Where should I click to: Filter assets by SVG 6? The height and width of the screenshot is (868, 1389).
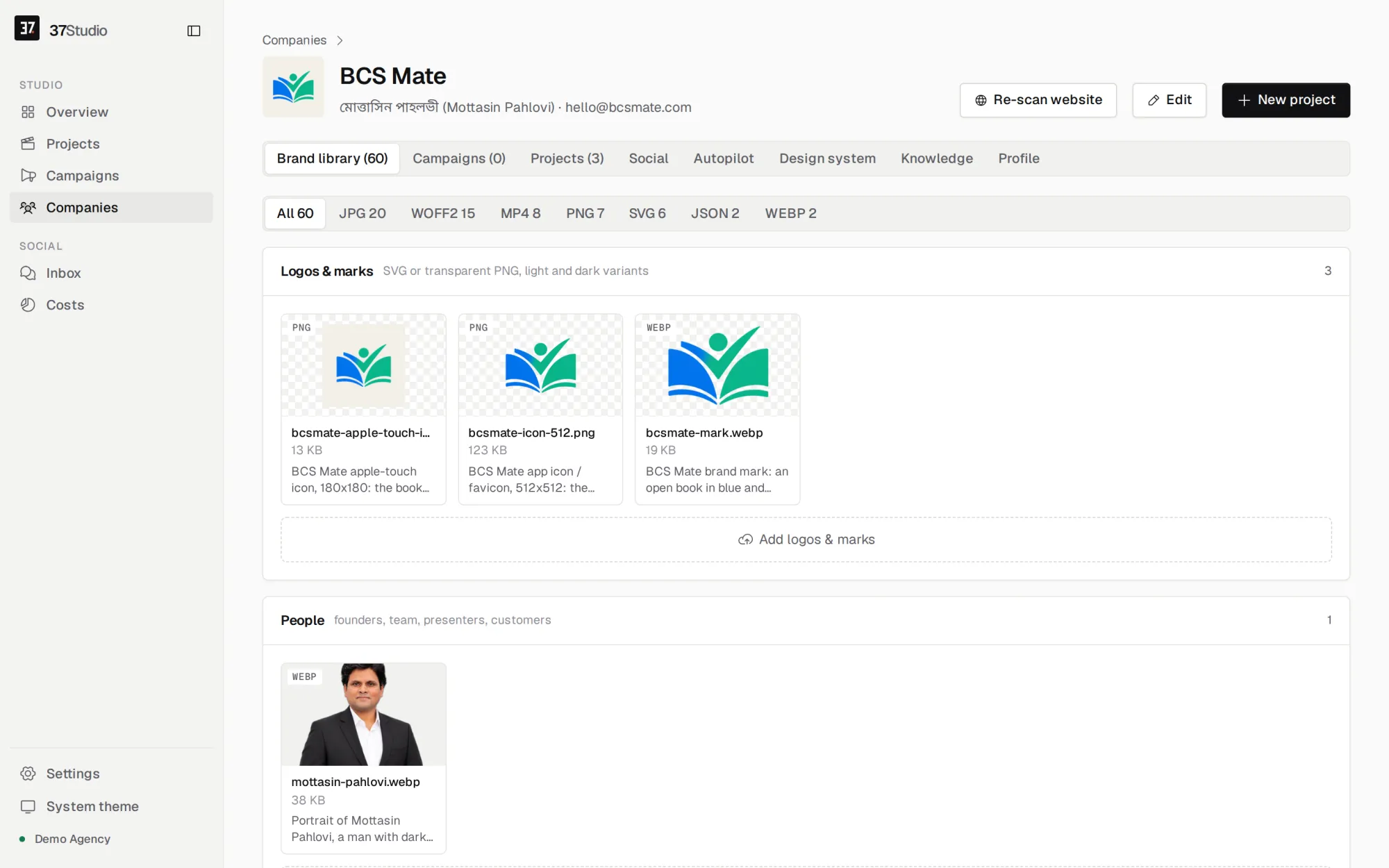point(647,213)
